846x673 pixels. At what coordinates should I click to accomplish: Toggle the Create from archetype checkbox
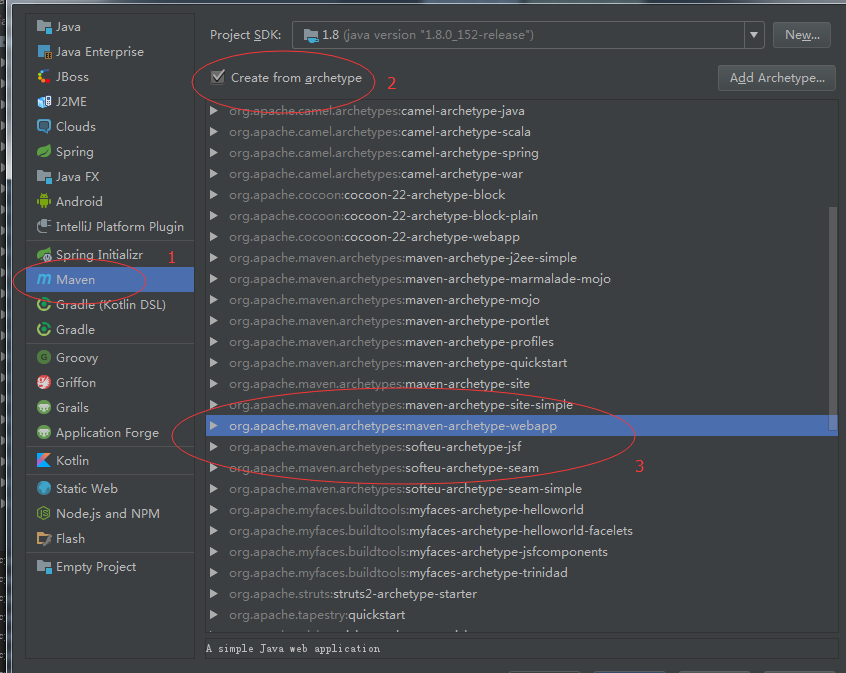click(218, 77)
